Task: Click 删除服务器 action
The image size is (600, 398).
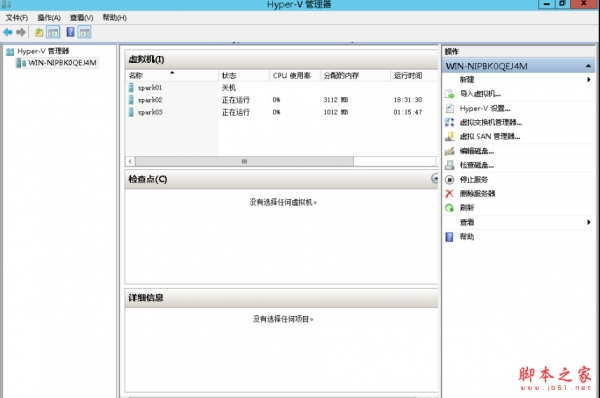Action: [x=477, y=194]
